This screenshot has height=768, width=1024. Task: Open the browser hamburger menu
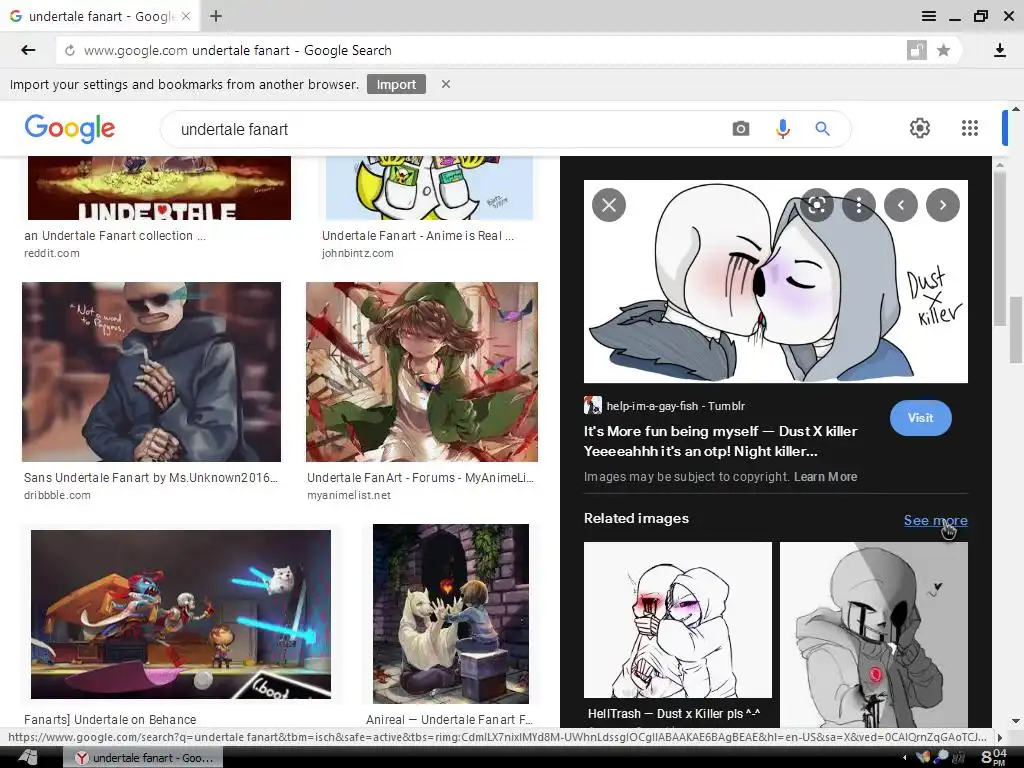click(929, 16)
